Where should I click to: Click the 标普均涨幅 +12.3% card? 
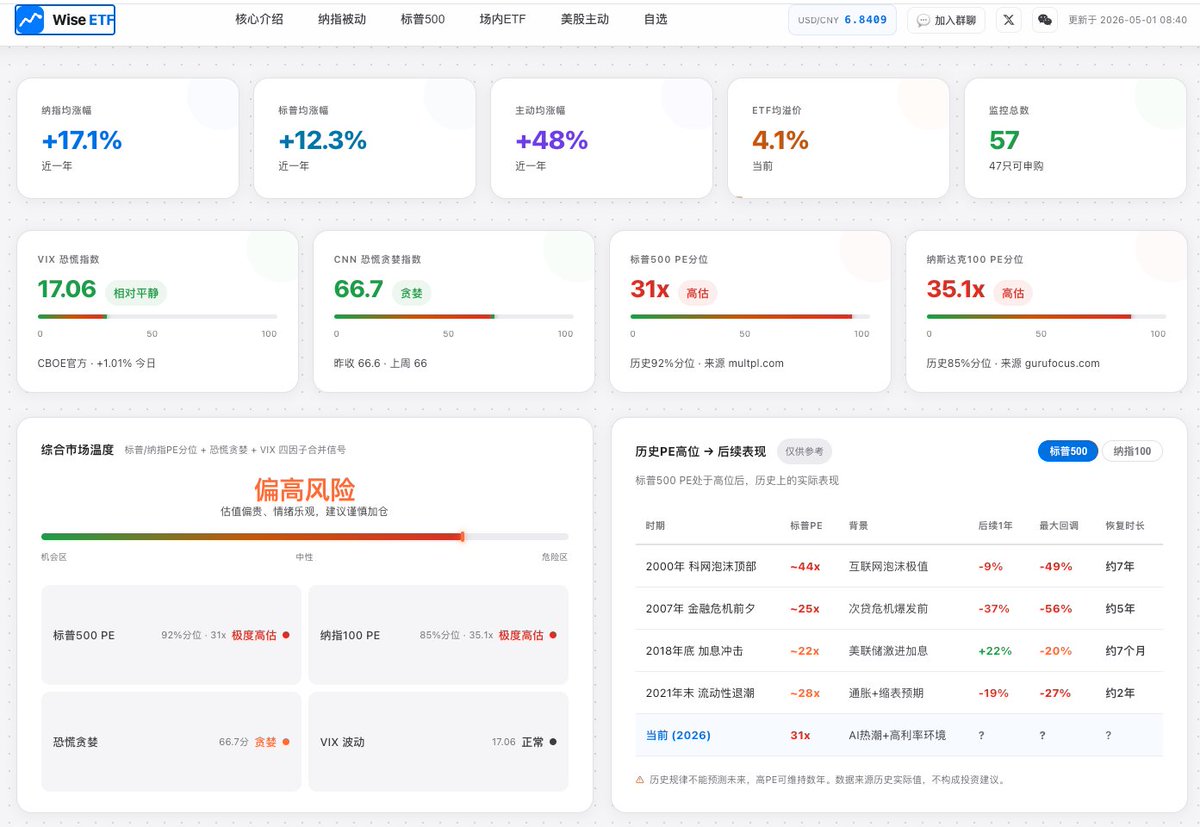[364, 138]
